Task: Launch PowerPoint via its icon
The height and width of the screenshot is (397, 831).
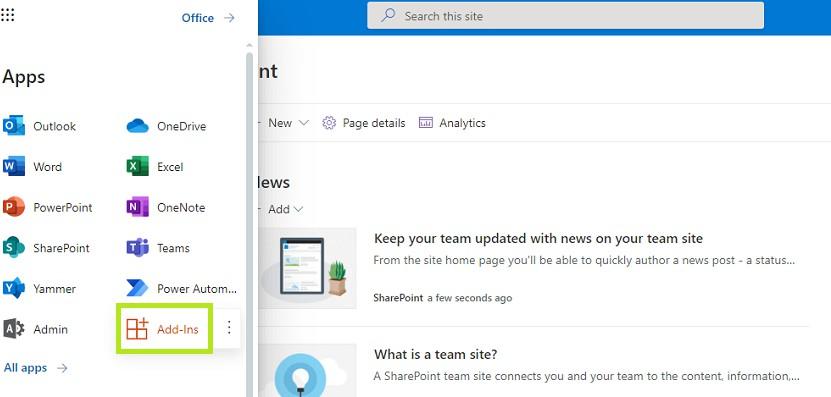Action: [14, 207]
